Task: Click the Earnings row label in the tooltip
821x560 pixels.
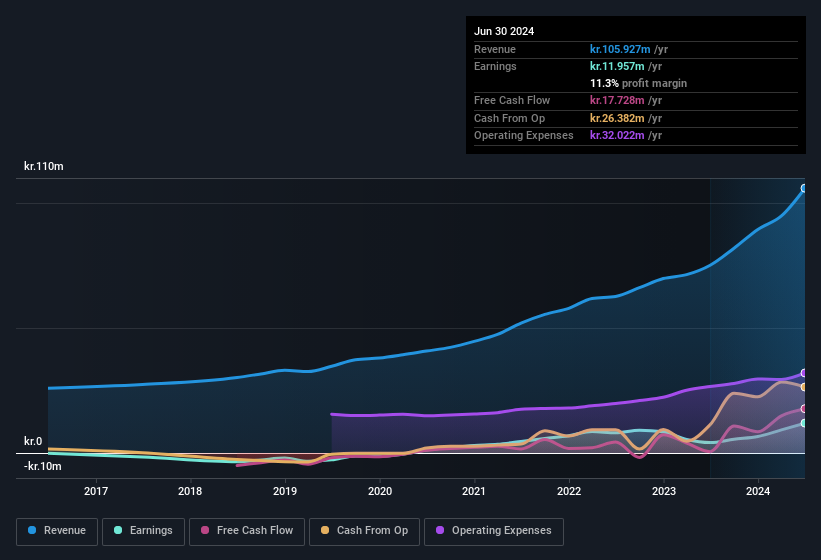Action: (495, 66)
